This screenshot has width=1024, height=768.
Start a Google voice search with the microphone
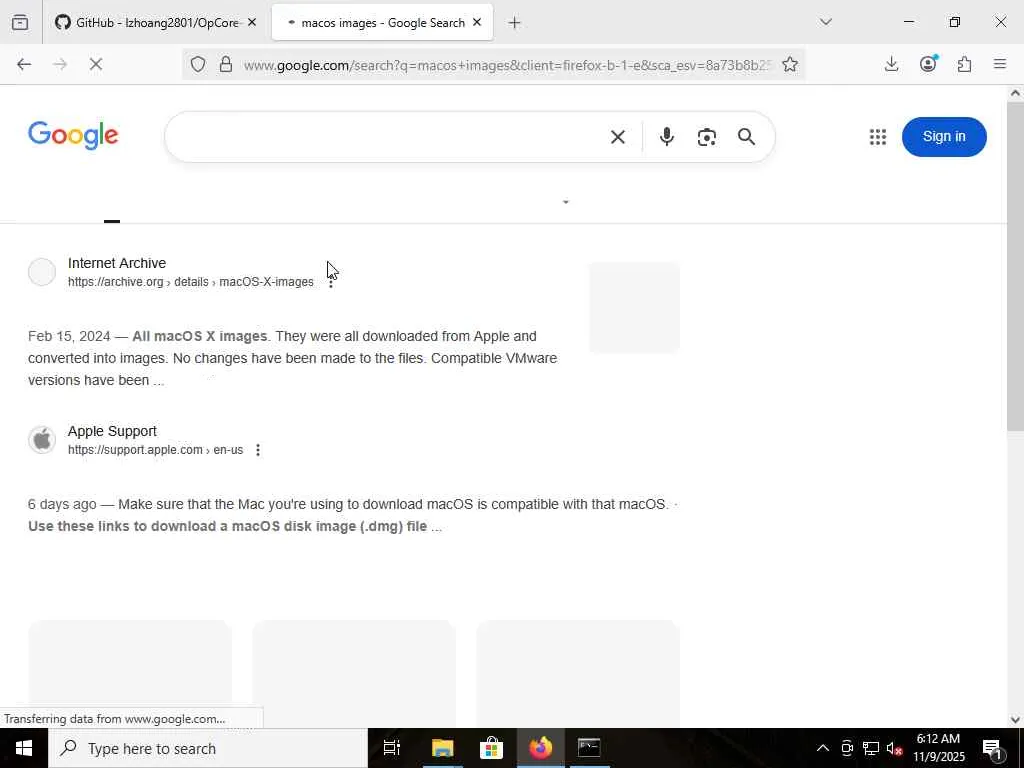tap(666, 137)
